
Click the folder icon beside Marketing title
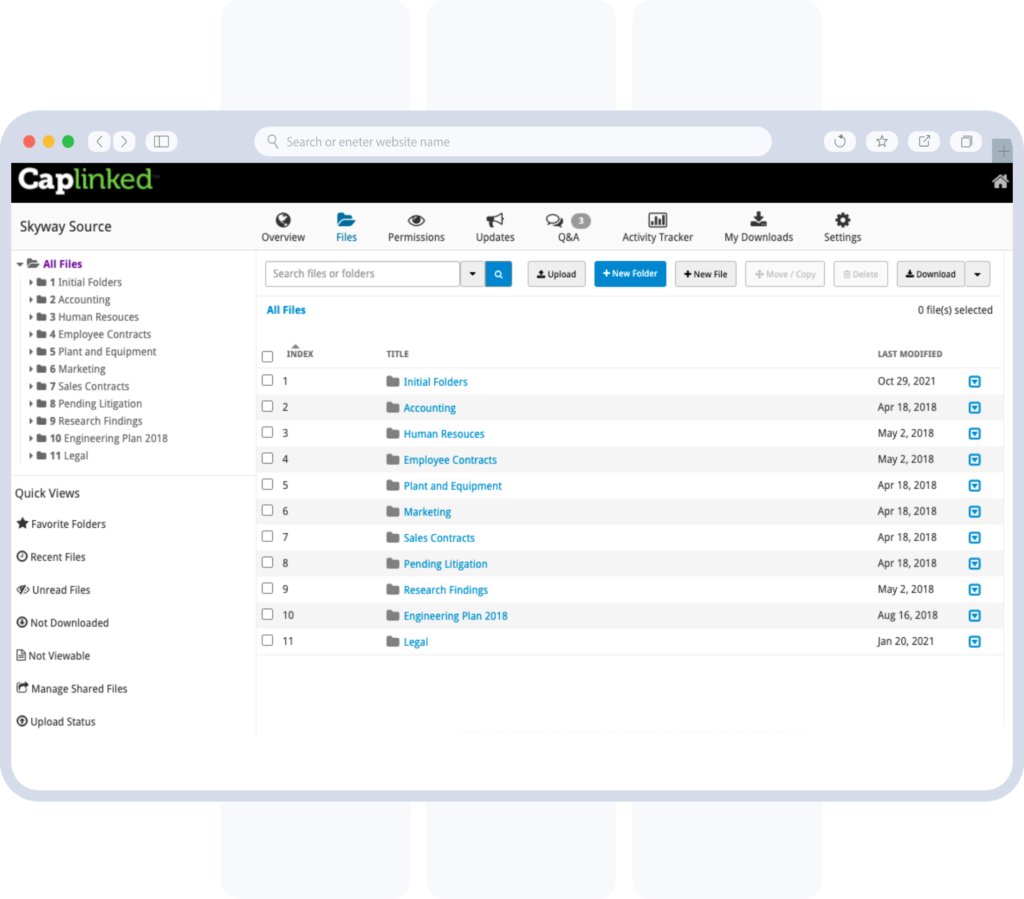[392, 511]
